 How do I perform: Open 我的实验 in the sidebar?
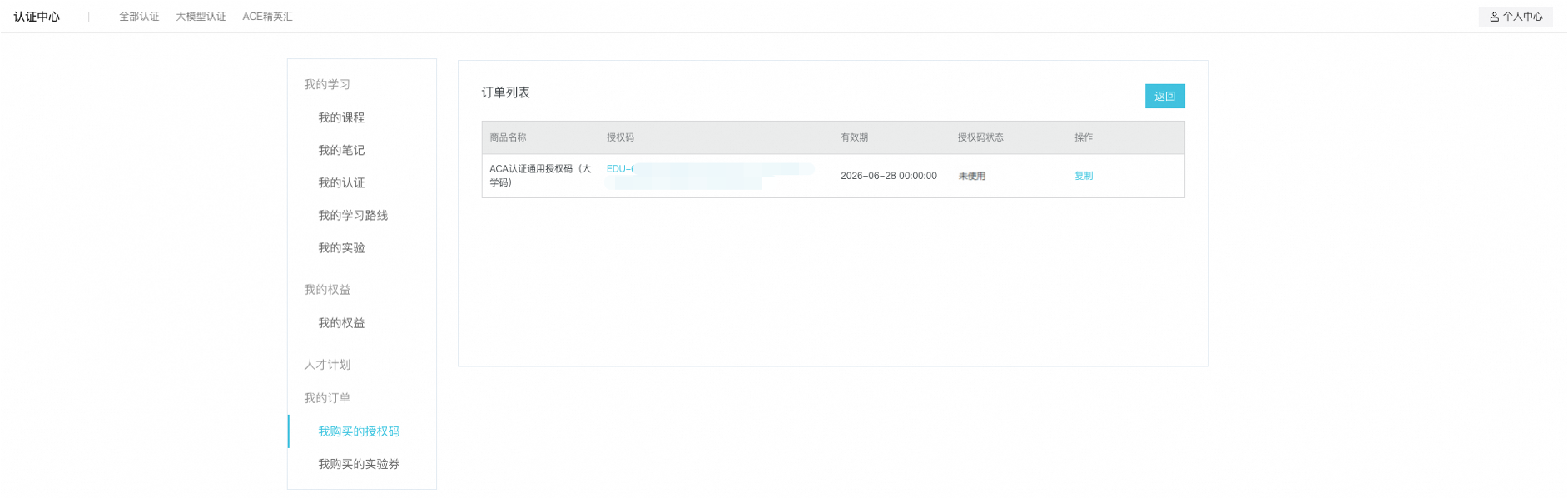click(x=341, y=247)
